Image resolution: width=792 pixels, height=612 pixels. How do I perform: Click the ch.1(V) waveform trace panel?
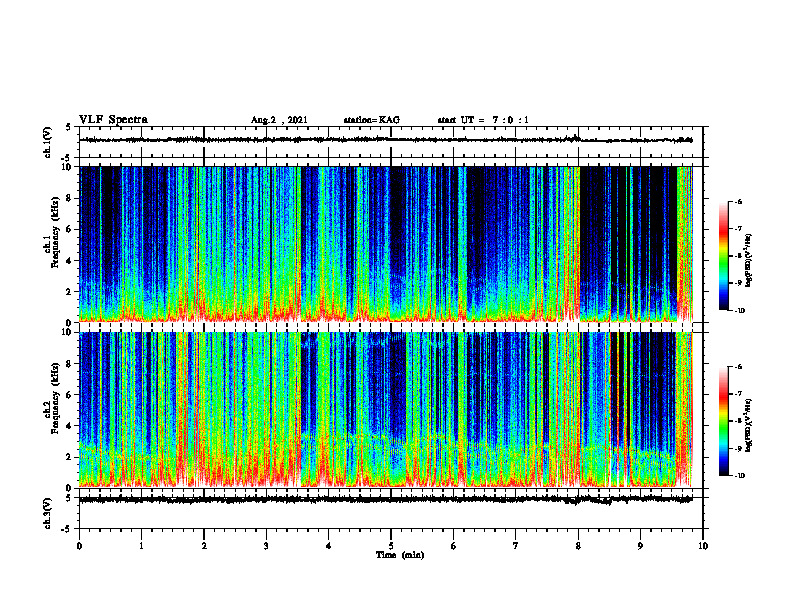(x=391, y=142)
